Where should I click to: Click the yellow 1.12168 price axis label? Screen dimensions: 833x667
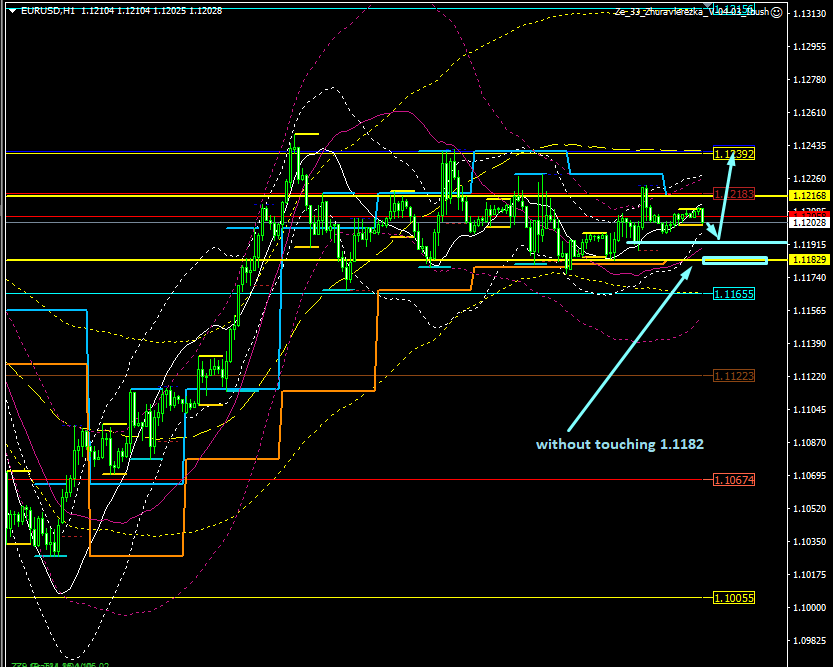808,195
